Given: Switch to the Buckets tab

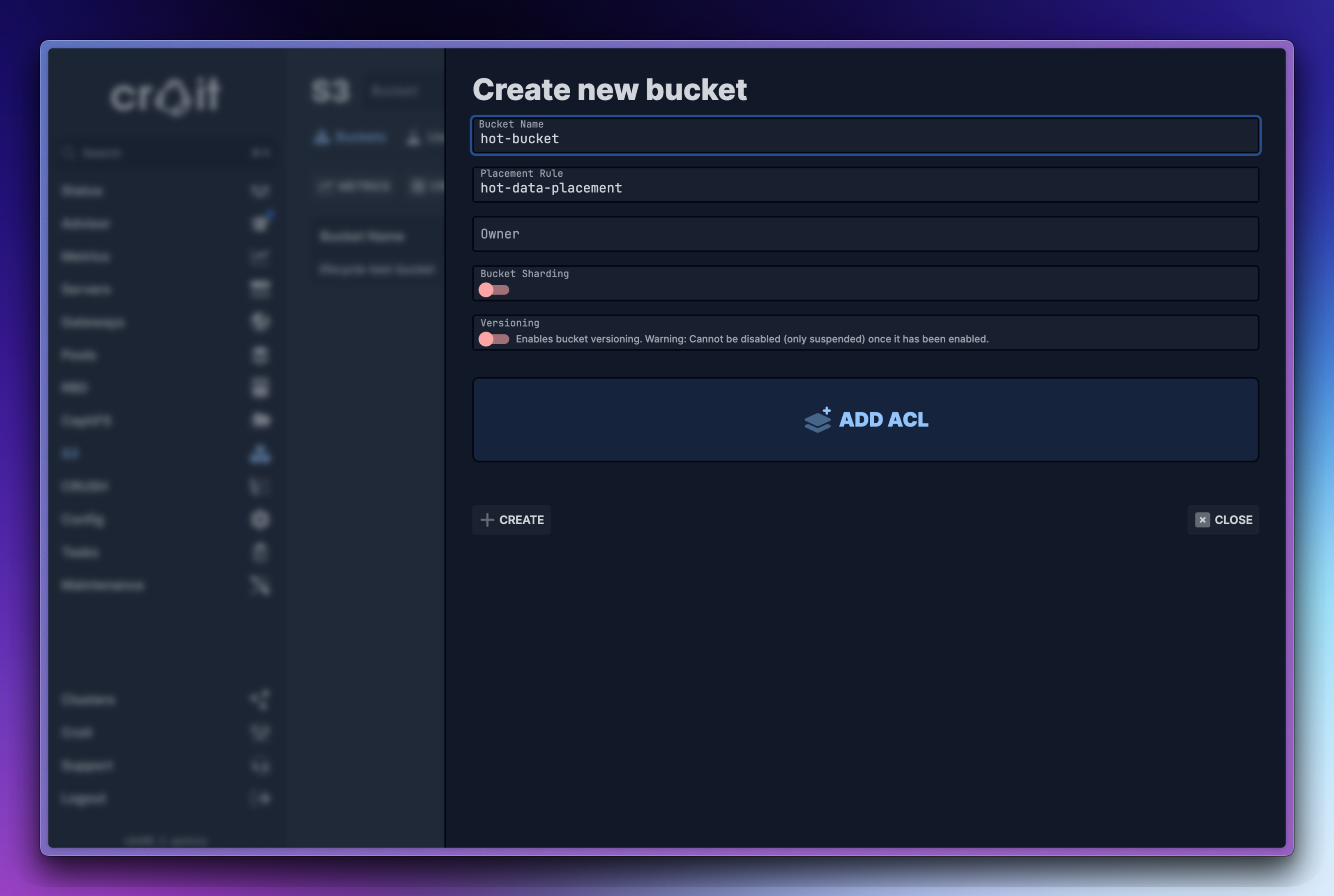Looking at the screenshot, I should coord(351,137).
